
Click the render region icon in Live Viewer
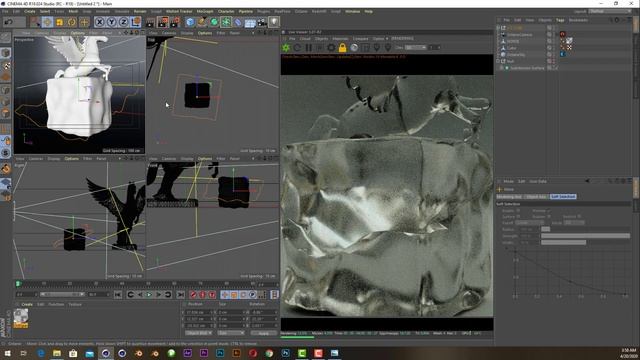(365, 48)
